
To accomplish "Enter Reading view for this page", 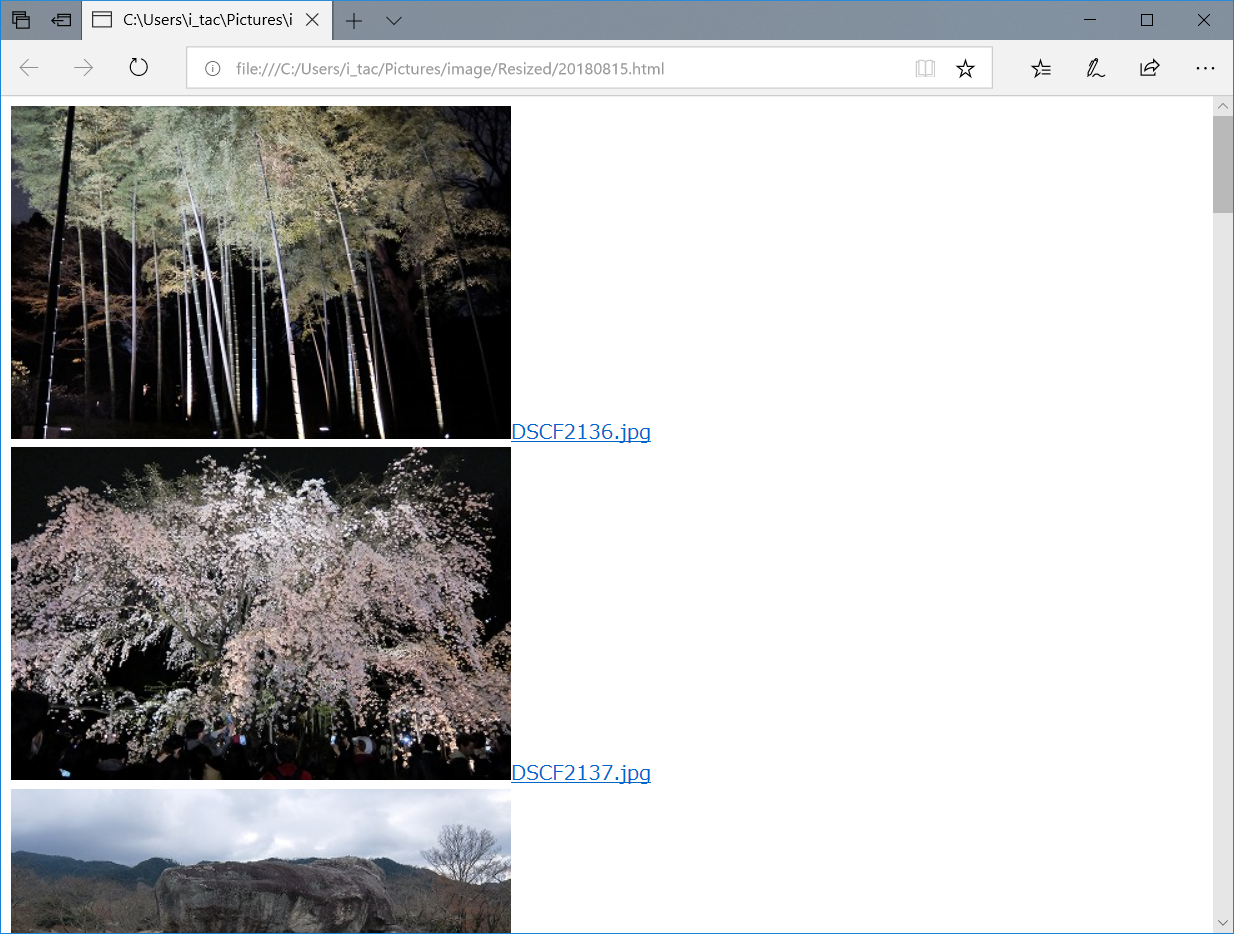I will pyautogui.click(x=925, y=68).
